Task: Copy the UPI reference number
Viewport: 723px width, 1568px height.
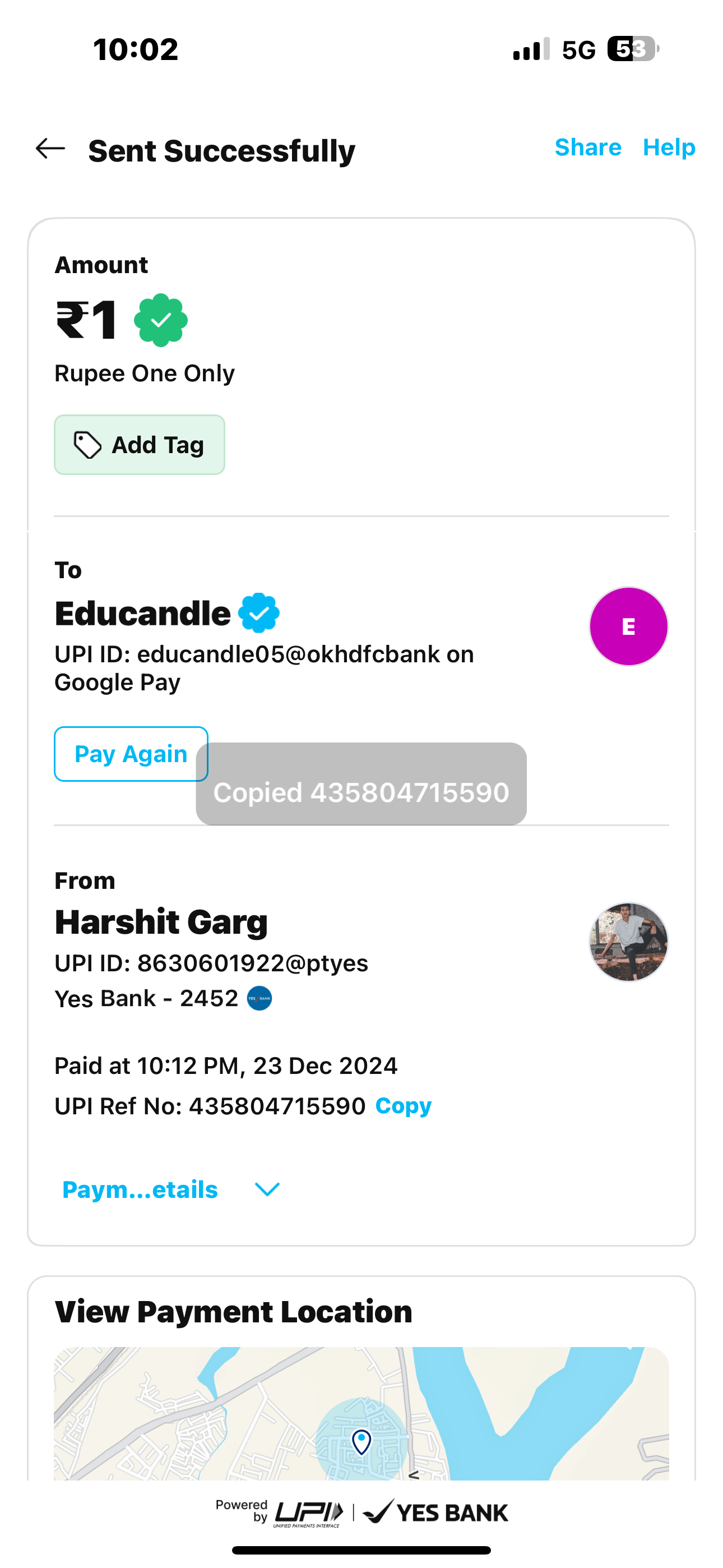Action: [x=403, y=1105]
